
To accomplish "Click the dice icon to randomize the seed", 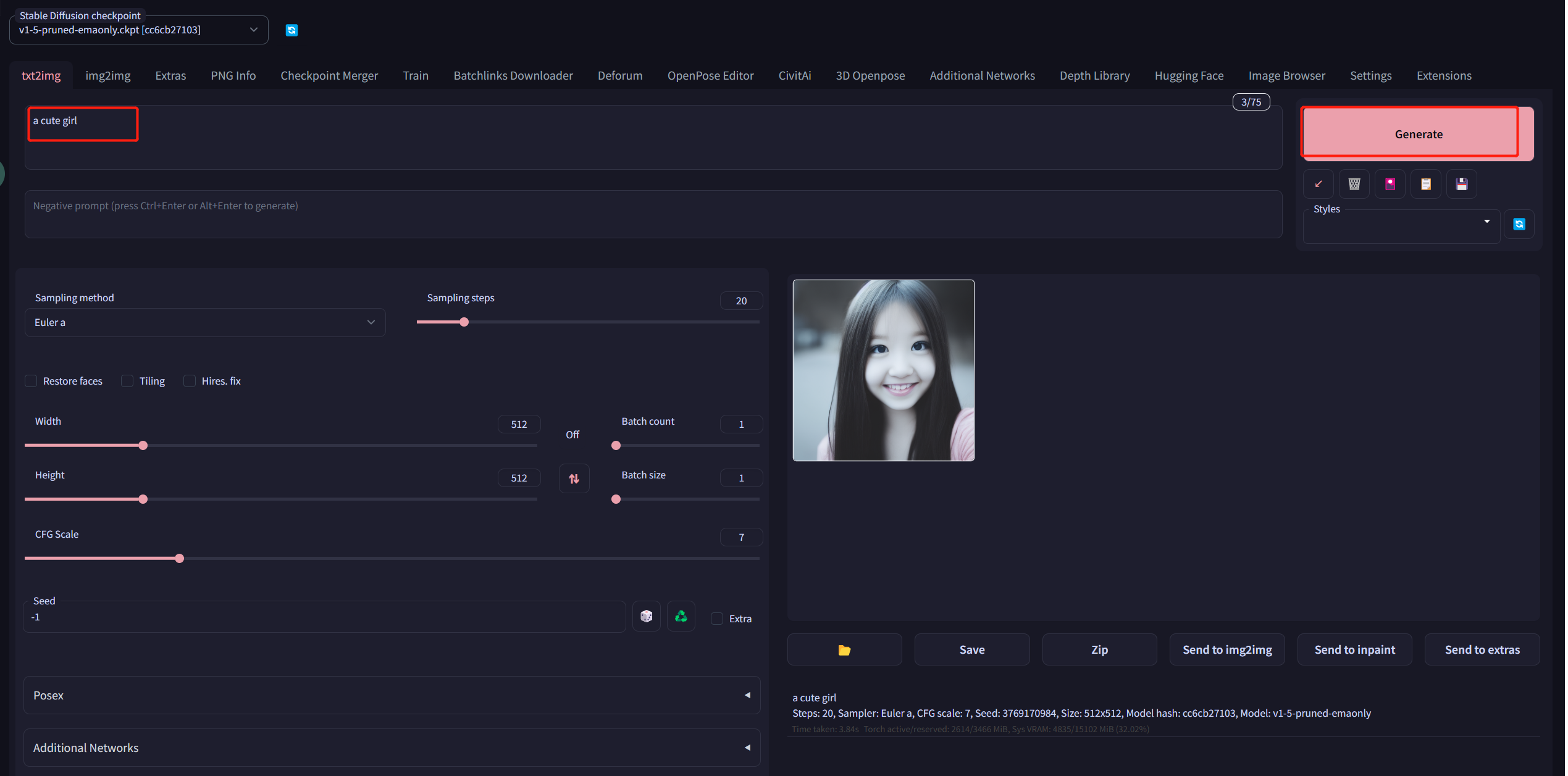I will tap(647, 616).
